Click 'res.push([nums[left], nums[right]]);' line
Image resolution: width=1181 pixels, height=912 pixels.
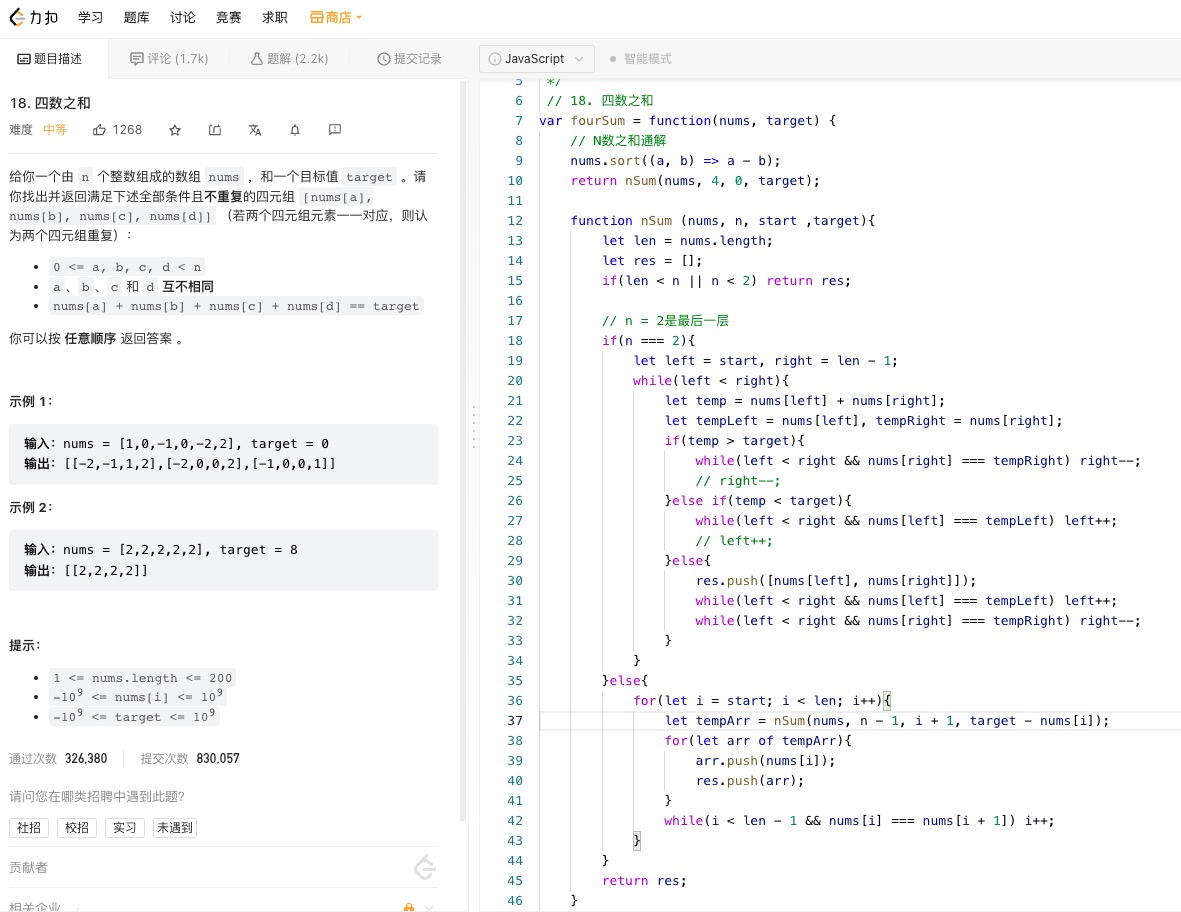point(836,581)
